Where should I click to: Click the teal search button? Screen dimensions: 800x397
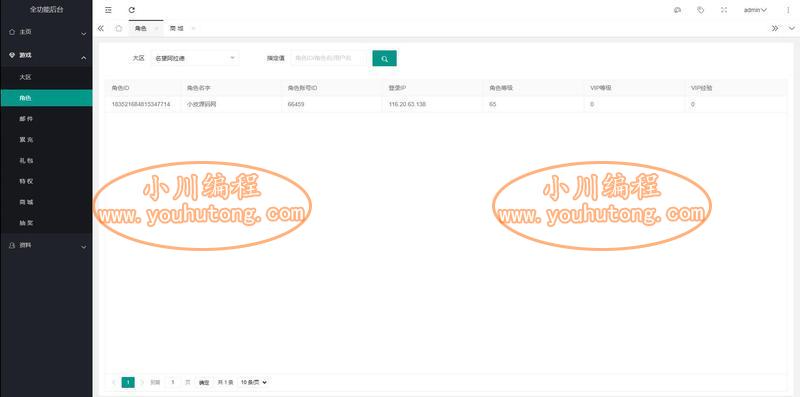pos(384,58)
